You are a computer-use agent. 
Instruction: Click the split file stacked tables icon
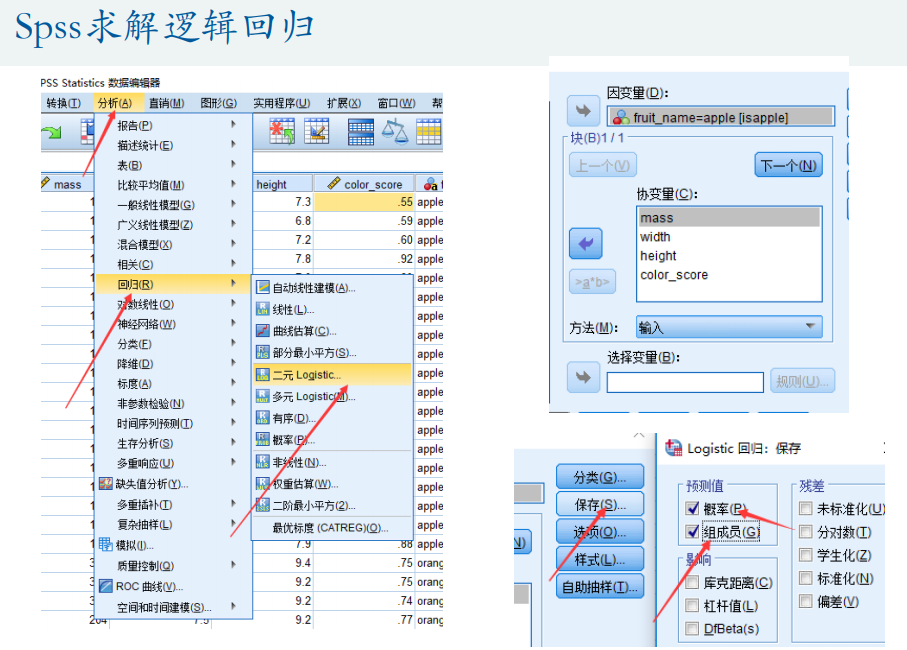click(361, 131)
